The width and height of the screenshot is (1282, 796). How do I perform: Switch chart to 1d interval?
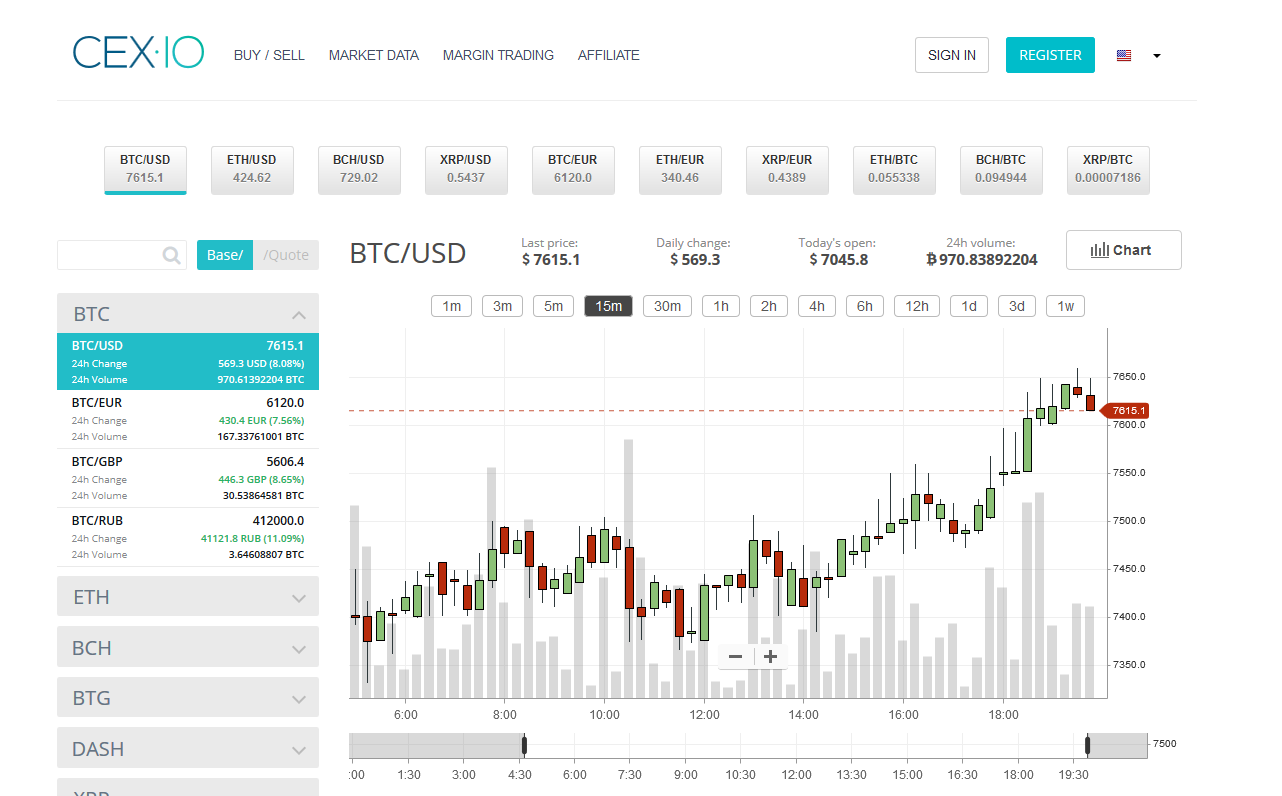(x=969, y=306)
